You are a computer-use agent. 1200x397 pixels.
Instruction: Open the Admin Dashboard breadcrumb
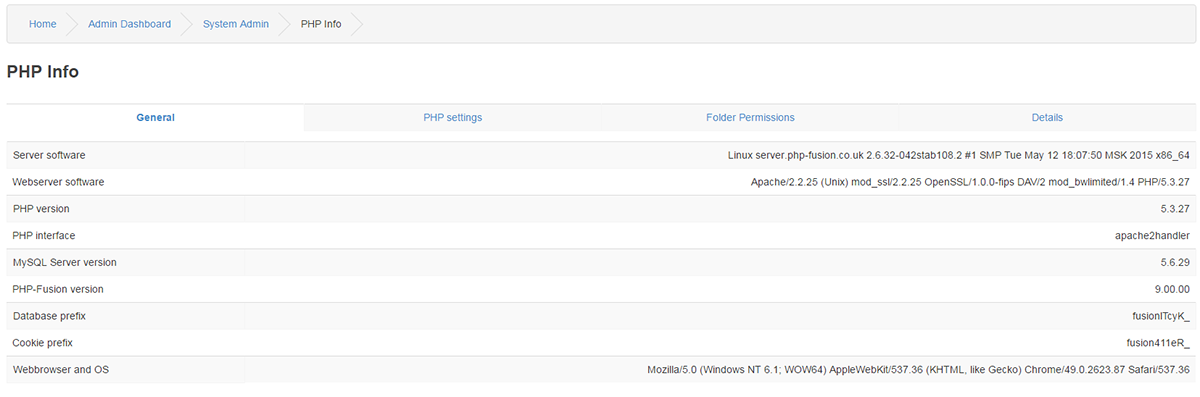(x=129, y=24)
